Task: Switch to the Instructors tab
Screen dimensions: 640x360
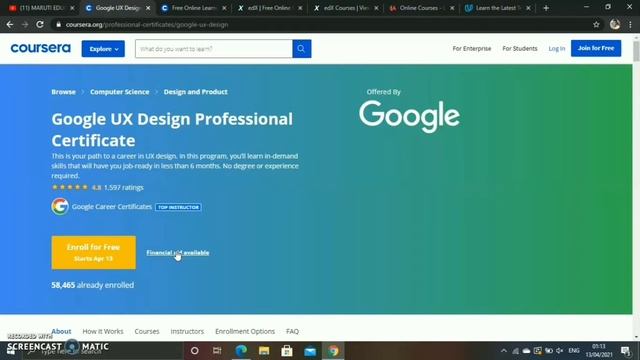Action: pos(187,331)
